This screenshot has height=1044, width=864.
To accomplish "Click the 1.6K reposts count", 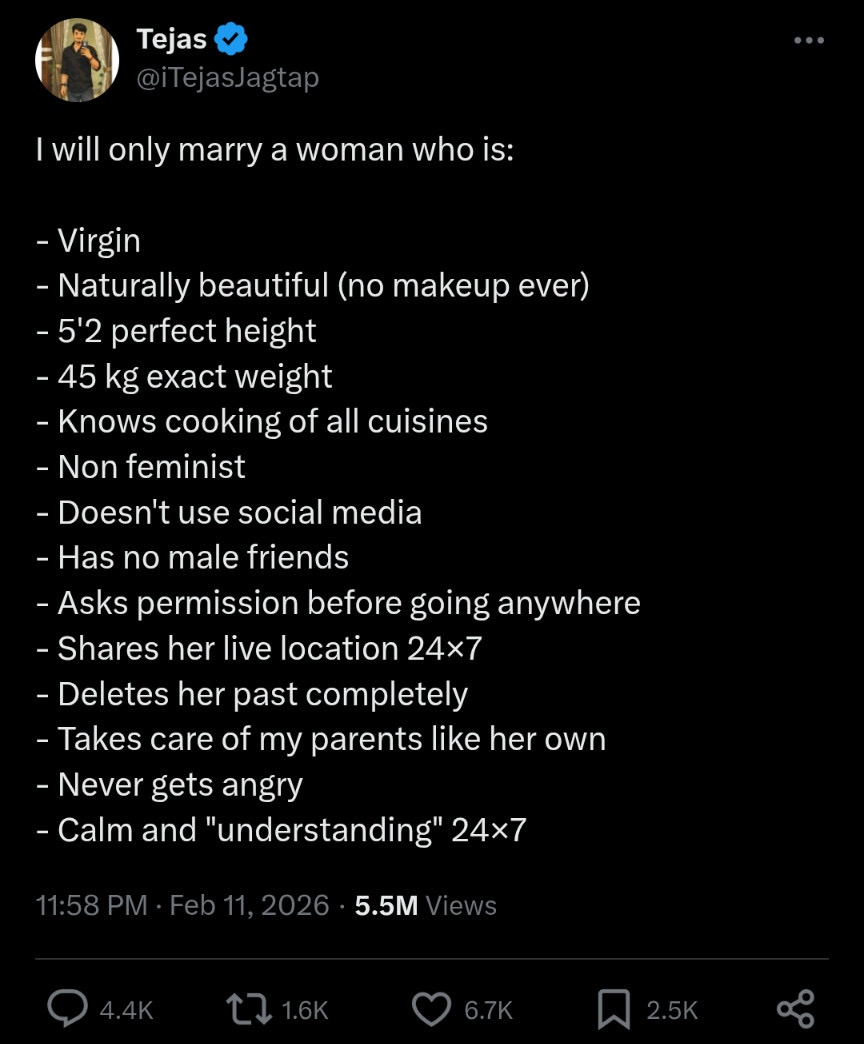I will 305,1010.
